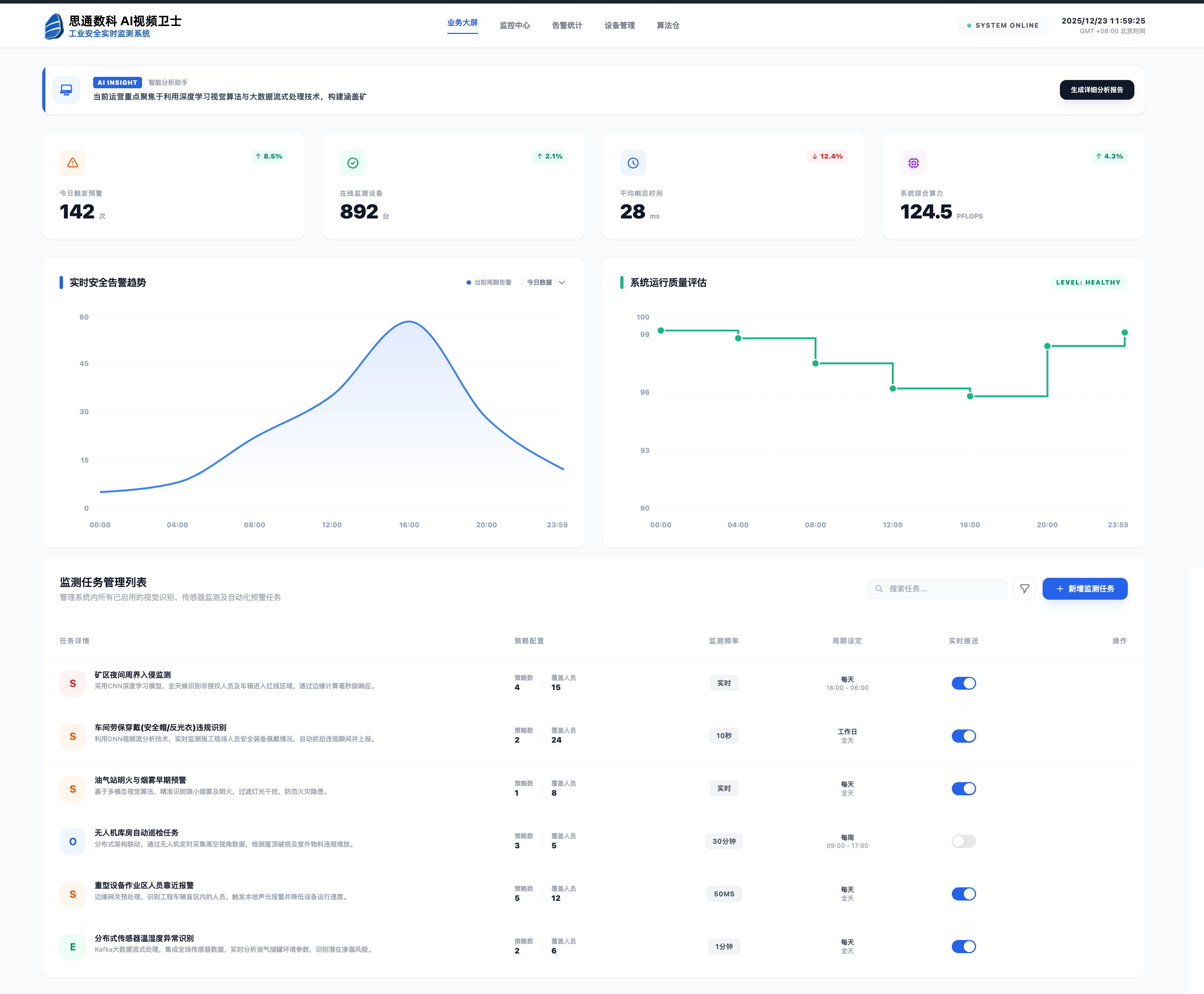This screenshot has height=994, width=1204.
Task: Open the 告警统计 tab
Action: (566, 25)
